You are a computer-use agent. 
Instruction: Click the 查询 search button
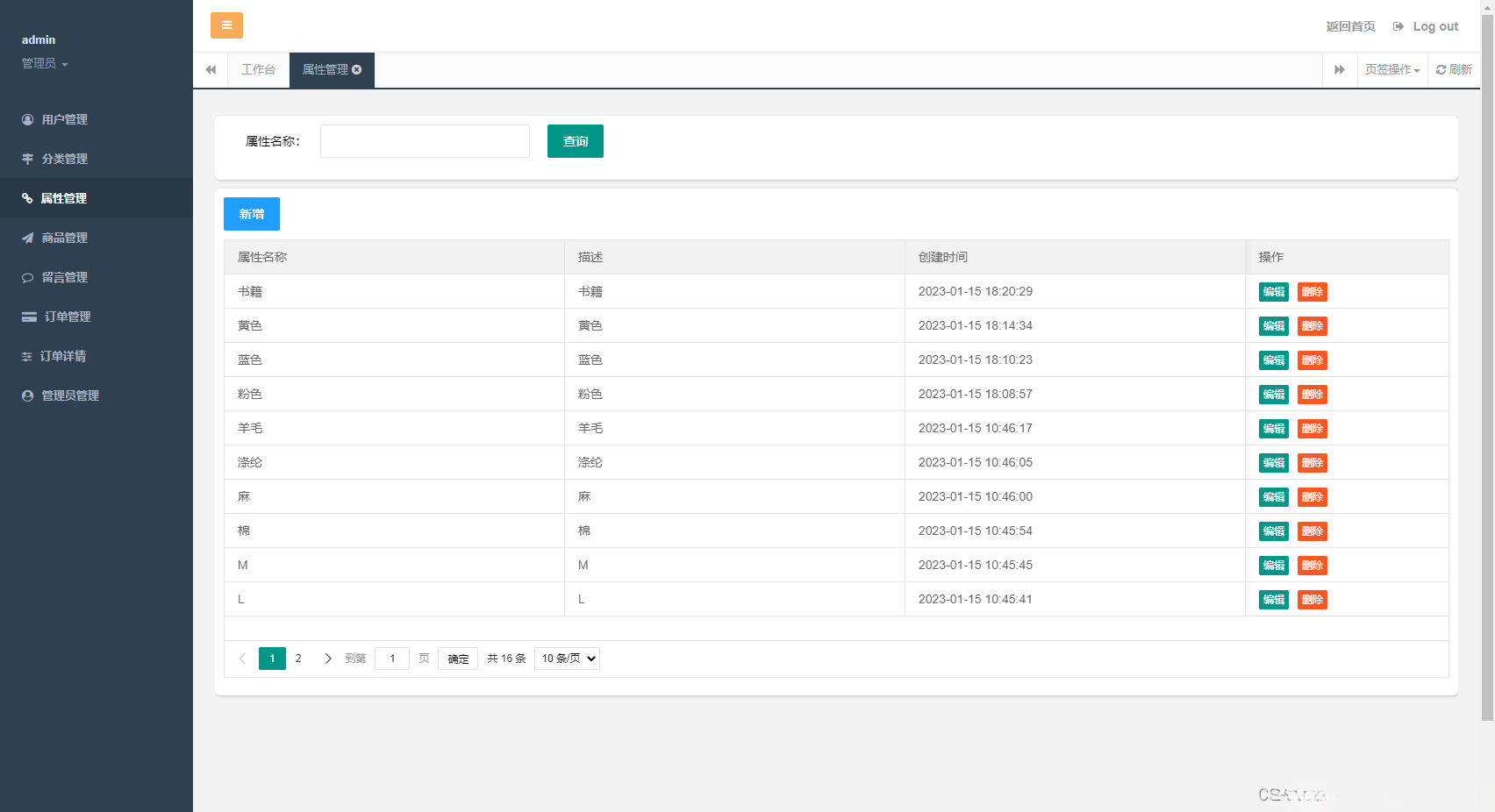coord(576,141)
